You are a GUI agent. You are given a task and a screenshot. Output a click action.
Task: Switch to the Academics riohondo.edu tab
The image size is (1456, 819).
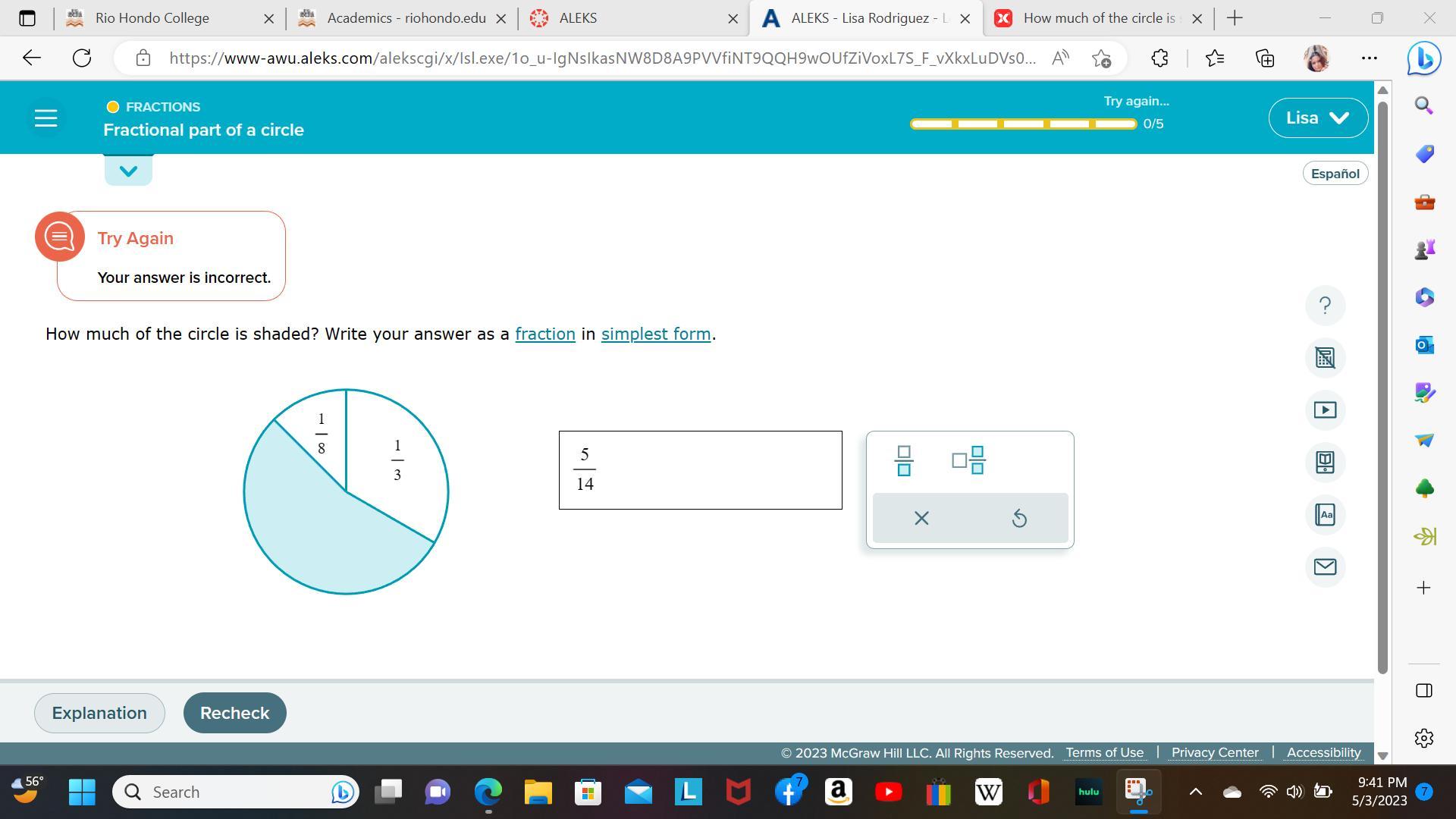pyautogui.click(x=406, y=18)
